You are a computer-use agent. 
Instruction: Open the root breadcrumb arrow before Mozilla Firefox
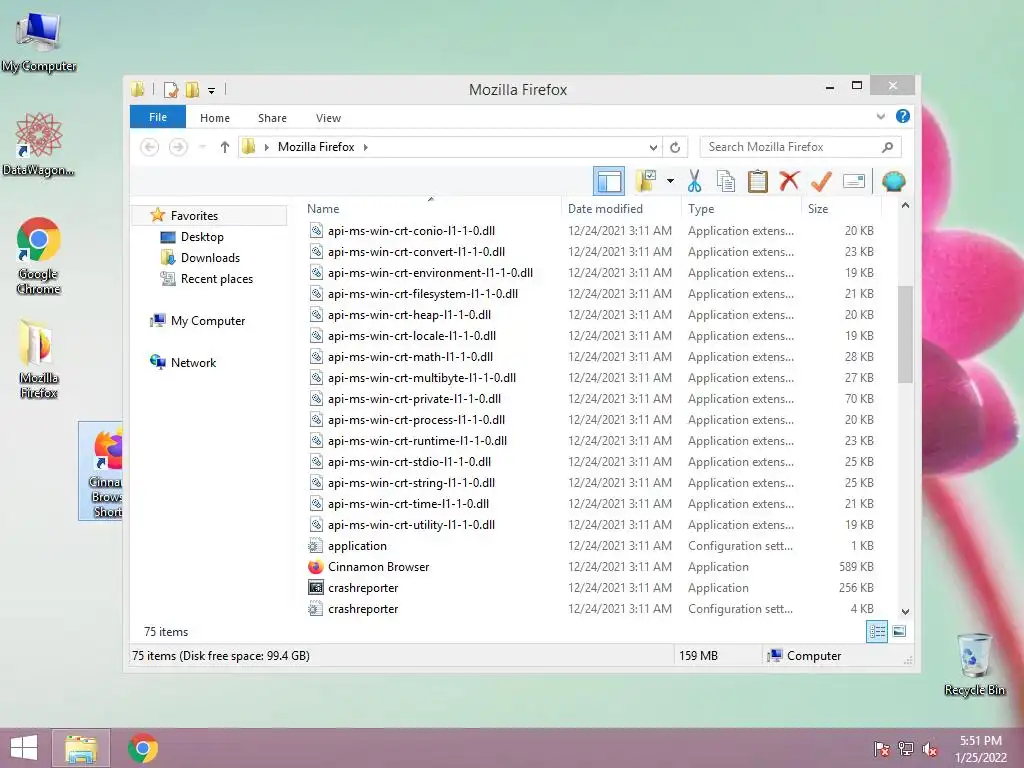click(266, 147)
